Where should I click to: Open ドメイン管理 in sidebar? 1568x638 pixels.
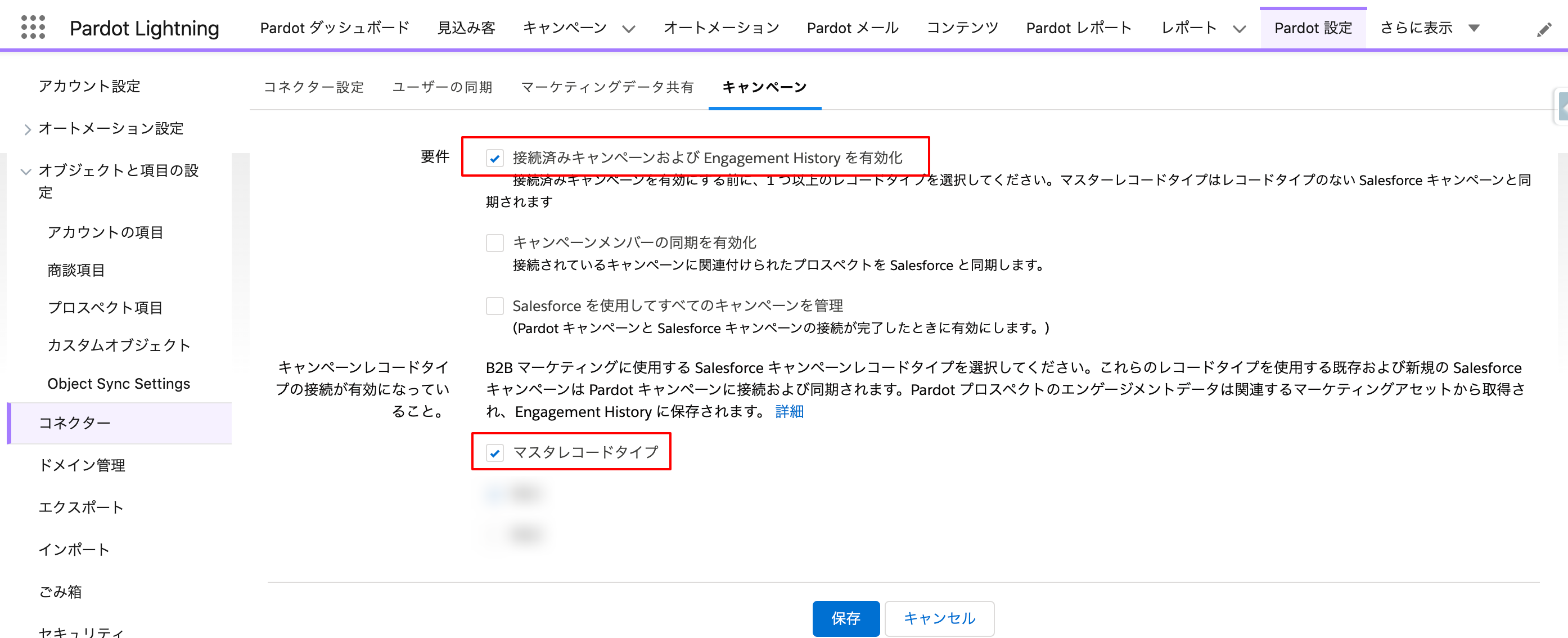point(82,465)
